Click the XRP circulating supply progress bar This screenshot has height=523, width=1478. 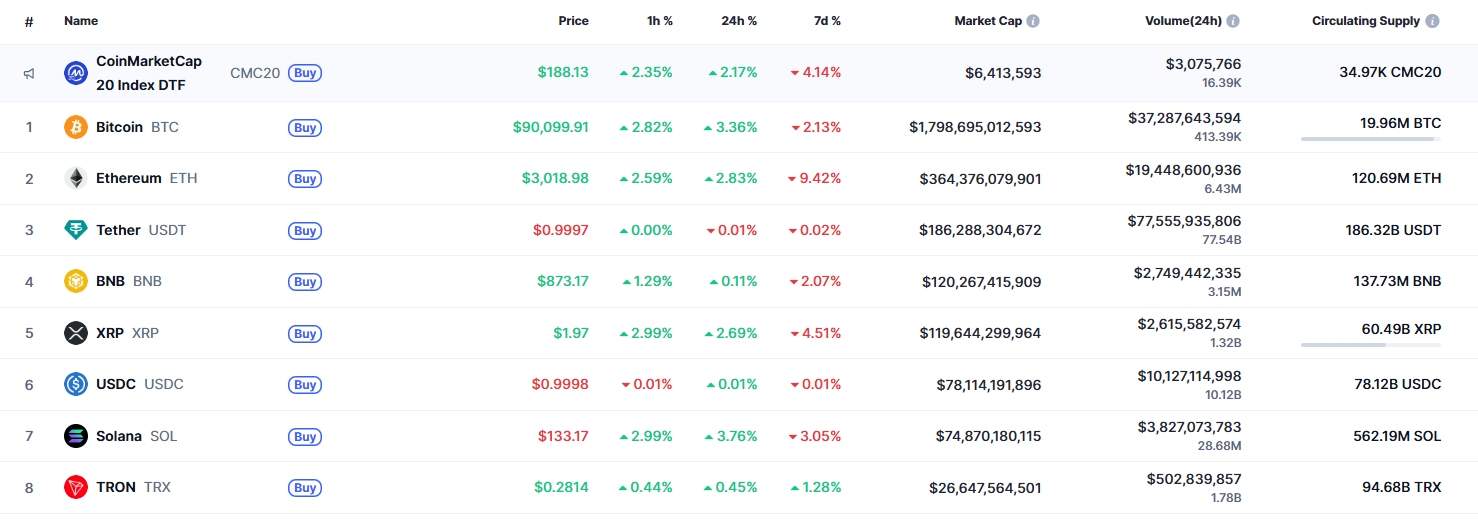(x=1371, y=345)
